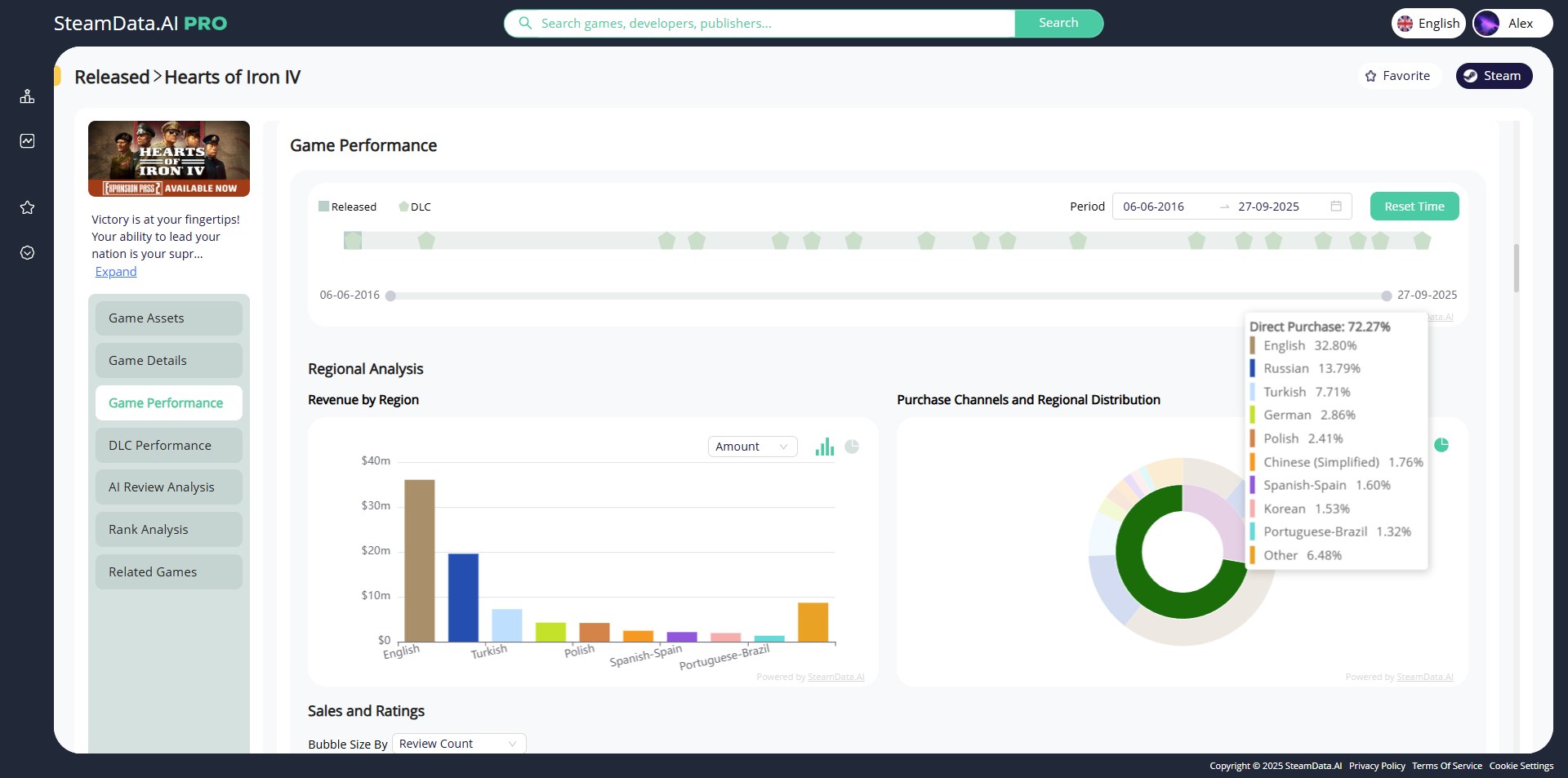Open the calendar icon next to the period dates
Viewport: 1568px width, 778px height.
(1336, 206)
